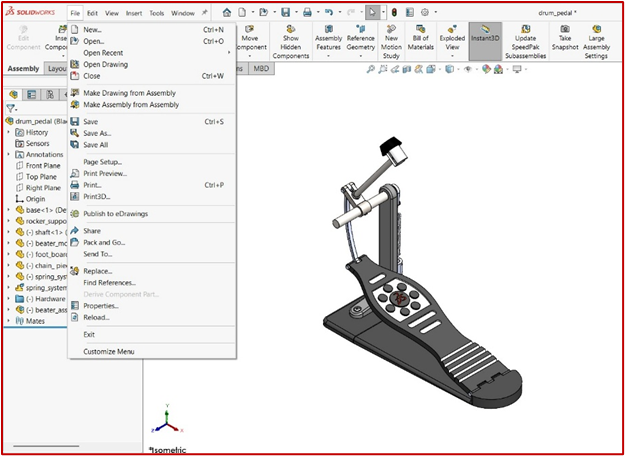The height and width of the screenshot is (456, 625).
Task: Open Large Assembly Settings
Action: 596,41
